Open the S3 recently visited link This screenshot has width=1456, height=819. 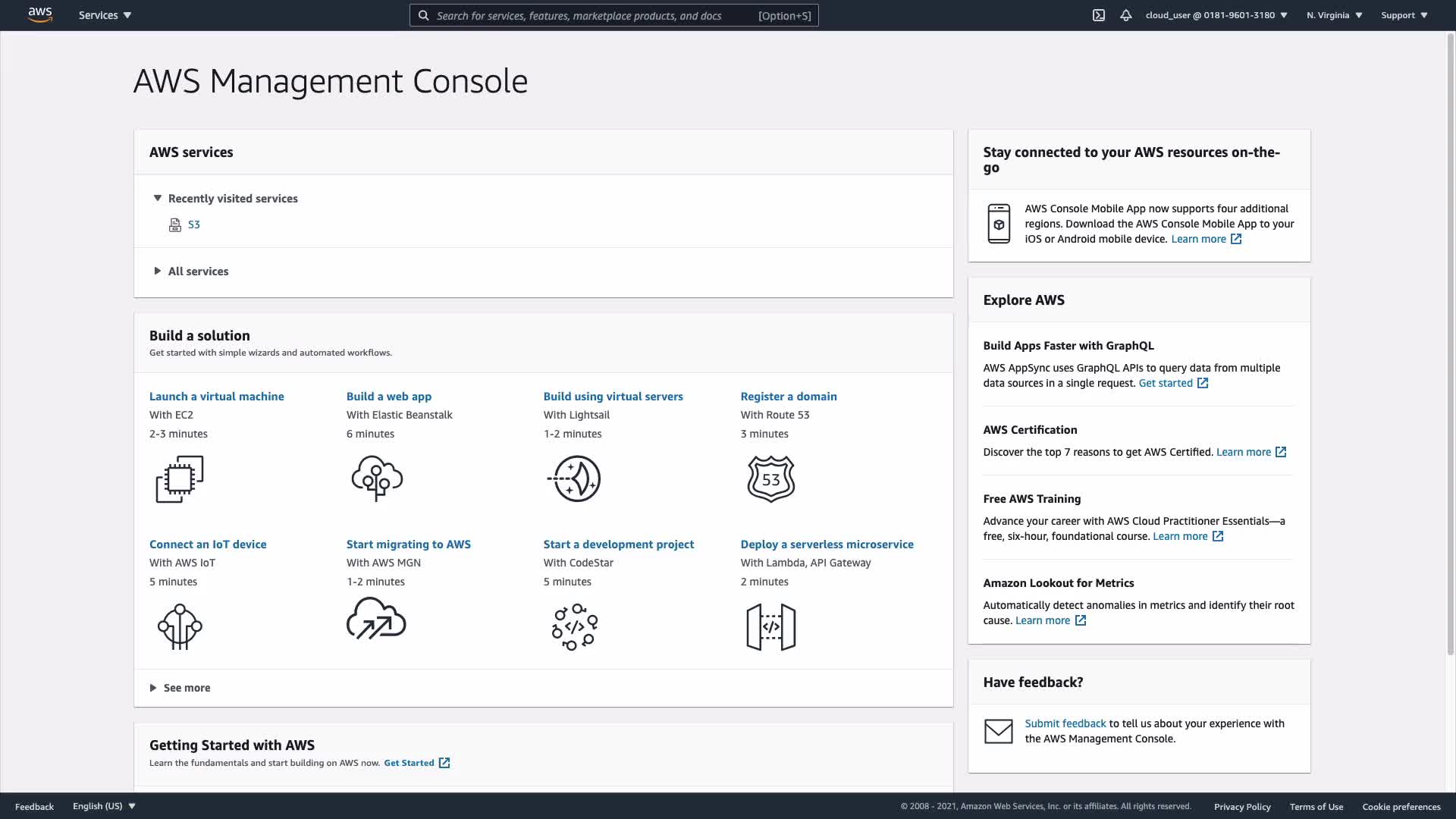pos(194,224)
